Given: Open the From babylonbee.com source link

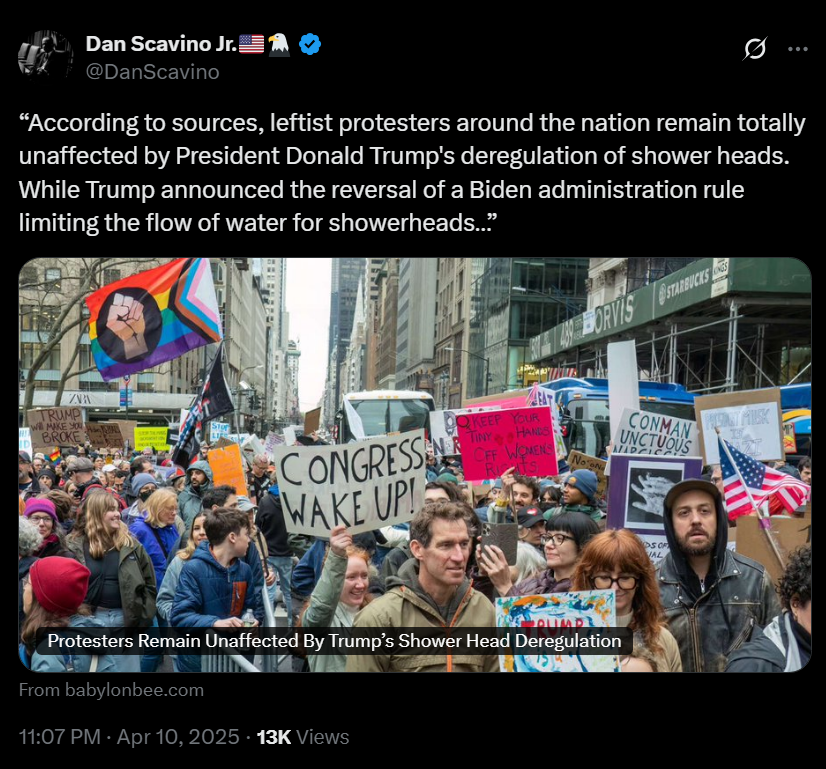Looking at the screenshot, I should click(x=111, y=690).
